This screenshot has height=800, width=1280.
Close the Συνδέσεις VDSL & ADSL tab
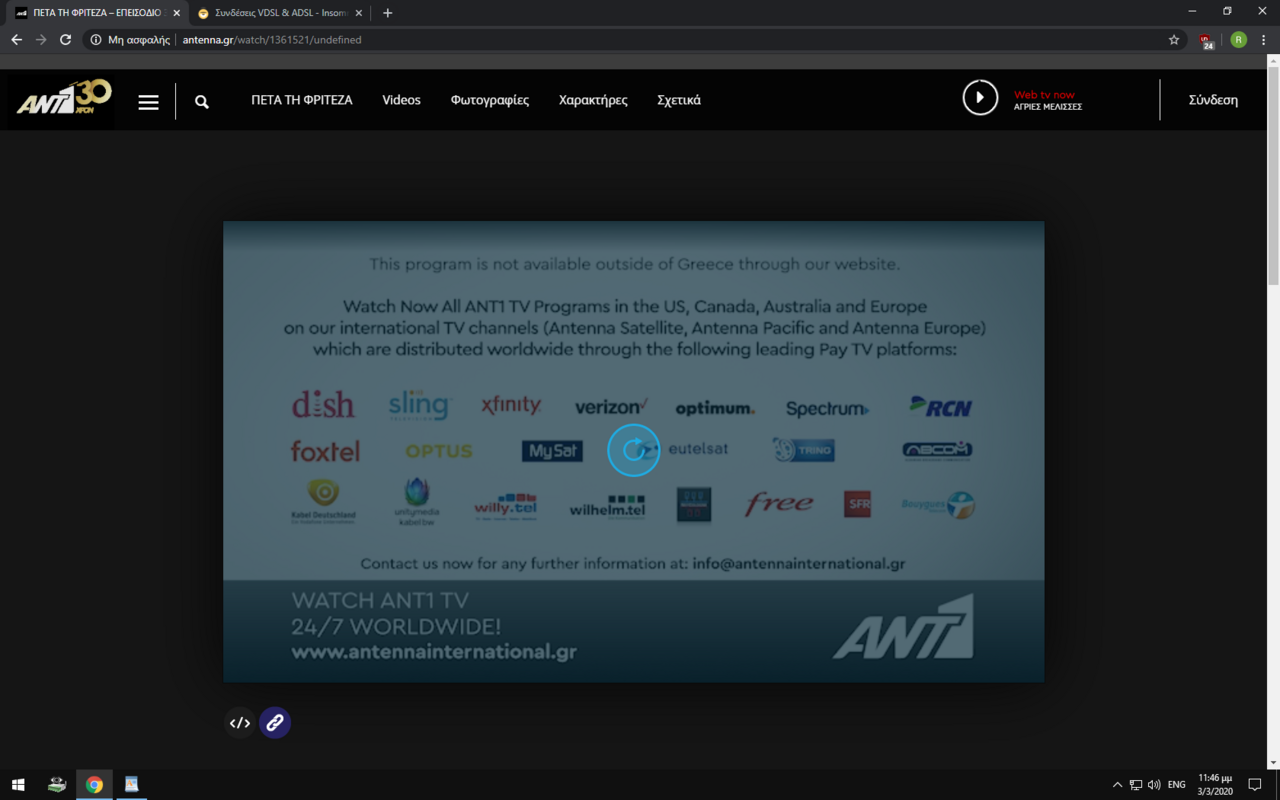click(359, 13)
